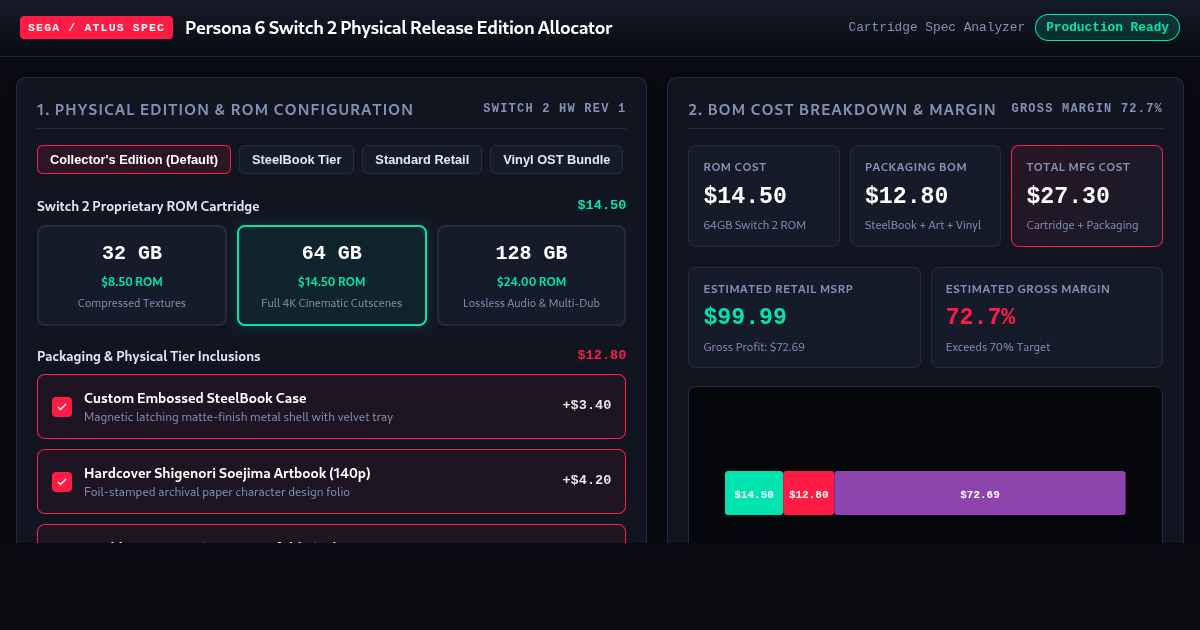This screenshot has height=630, width=1200.
Task: Click the "Cartridge Spec Analyzer" label
Action: coord(936,28)
